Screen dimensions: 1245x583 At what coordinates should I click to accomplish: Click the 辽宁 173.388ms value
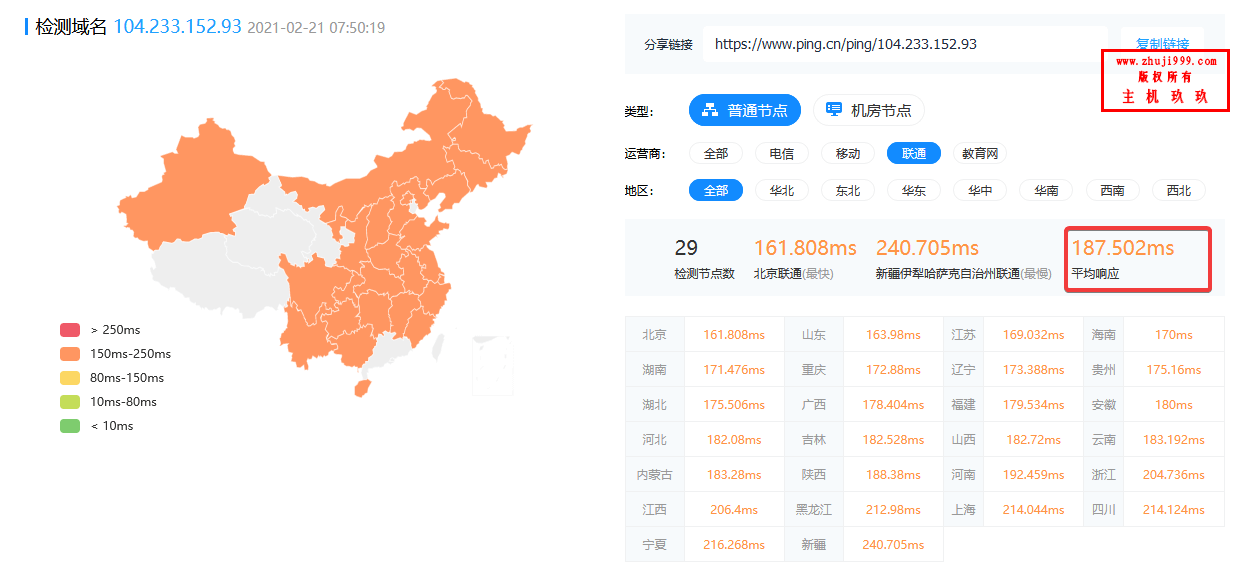pos(1033,370)
